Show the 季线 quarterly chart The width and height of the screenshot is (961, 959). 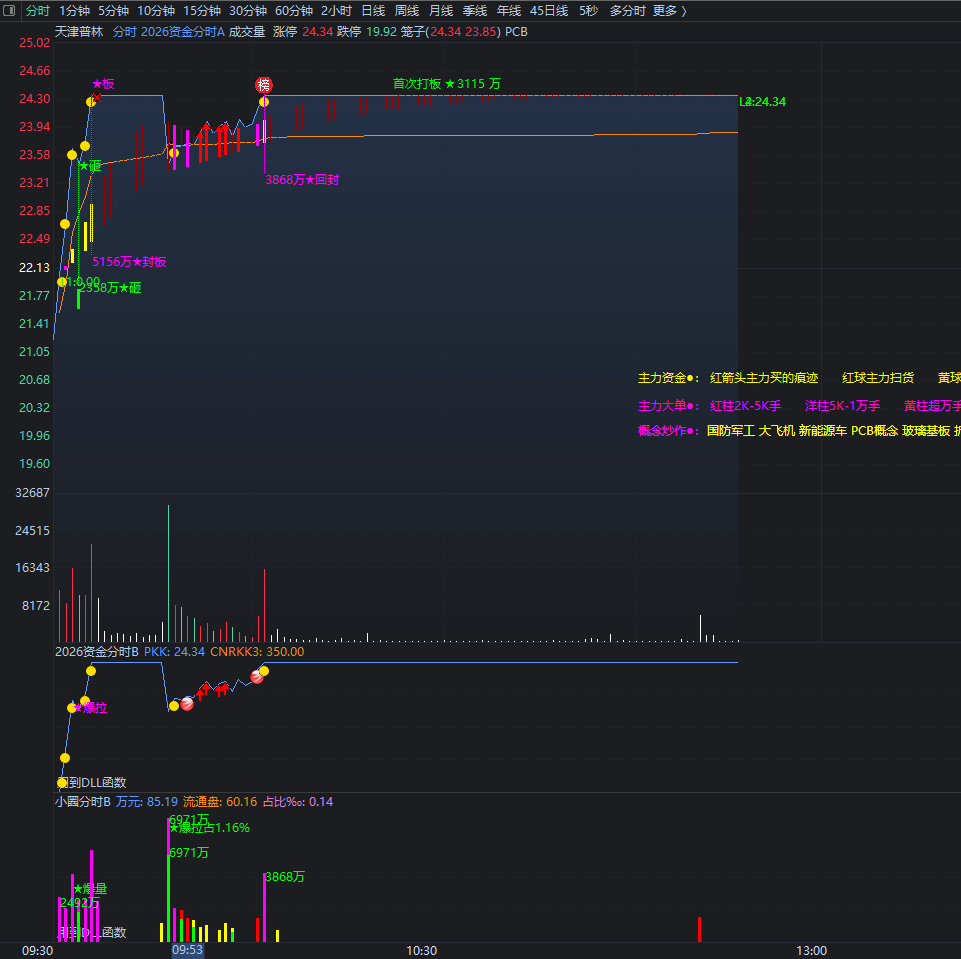(475, 10)
